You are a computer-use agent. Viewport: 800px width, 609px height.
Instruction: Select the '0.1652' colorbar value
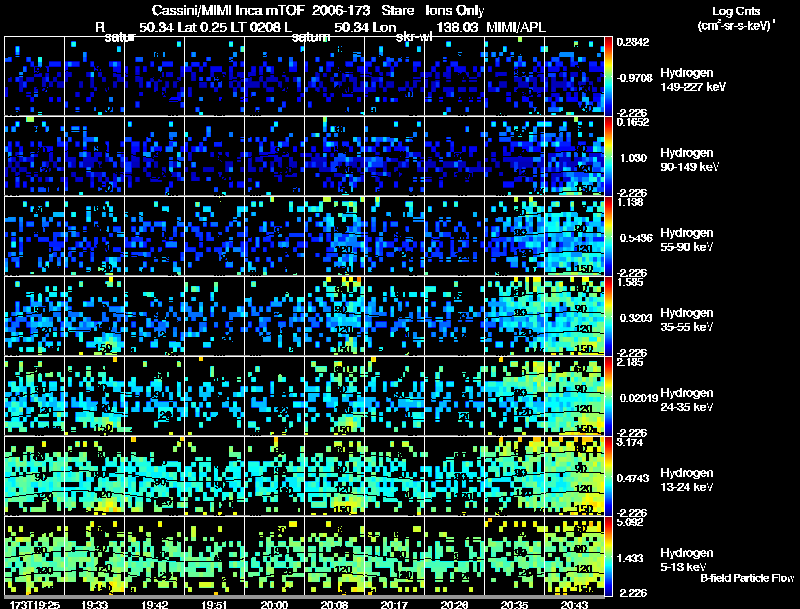pyautogui.click(x=633, y=122)
